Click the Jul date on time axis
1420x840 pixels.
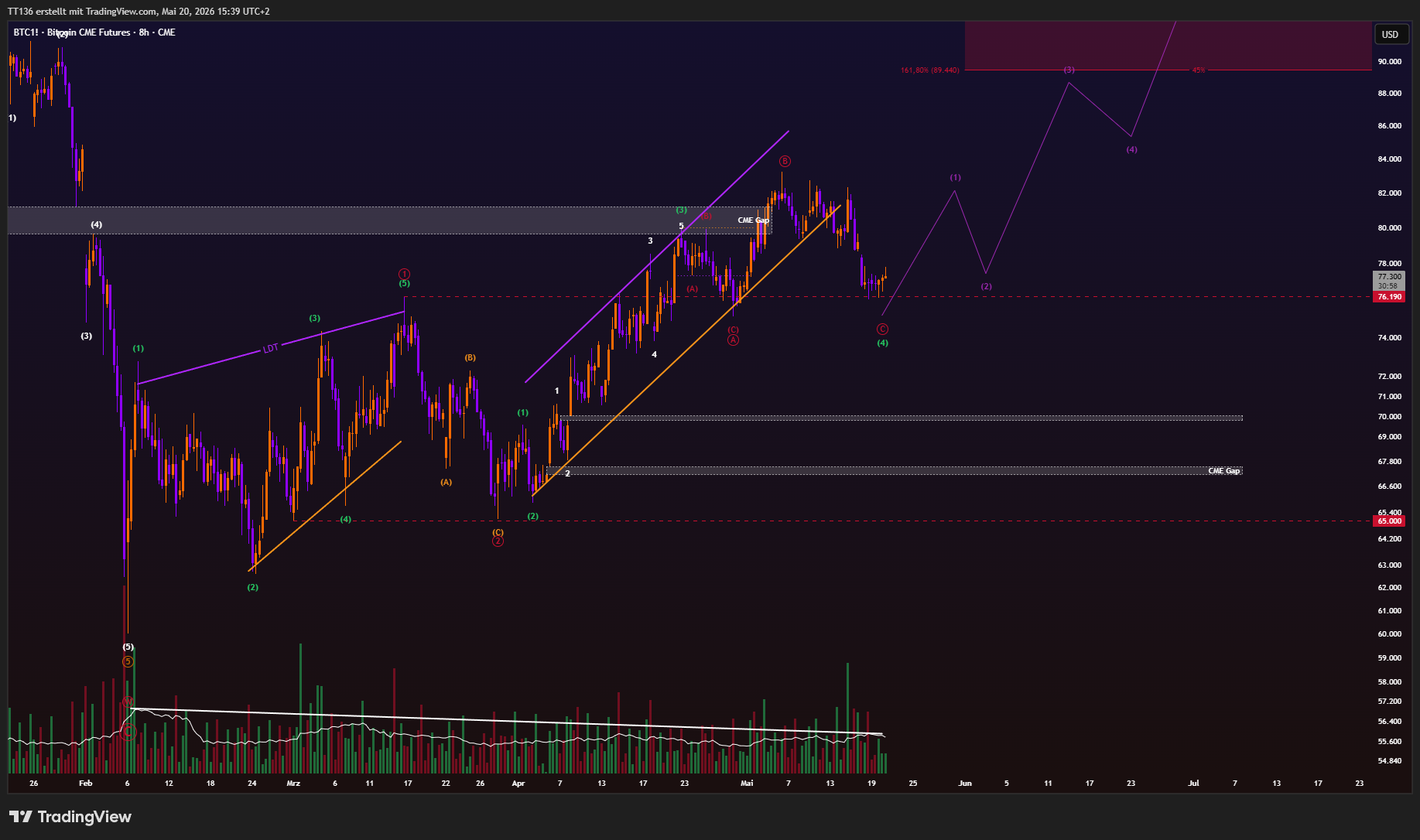pyautogui.click(x=1193, y=784)
